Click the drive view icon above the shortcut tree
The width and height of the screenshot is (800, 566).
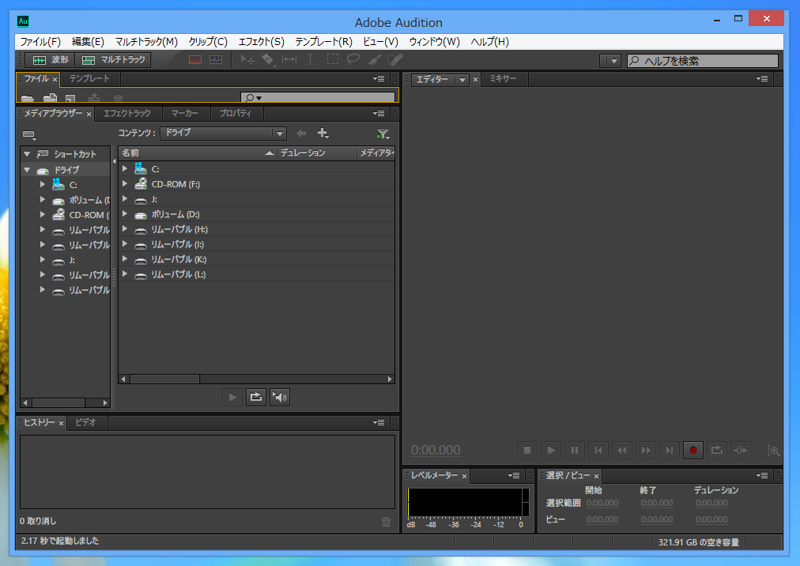tap(29, 135)
